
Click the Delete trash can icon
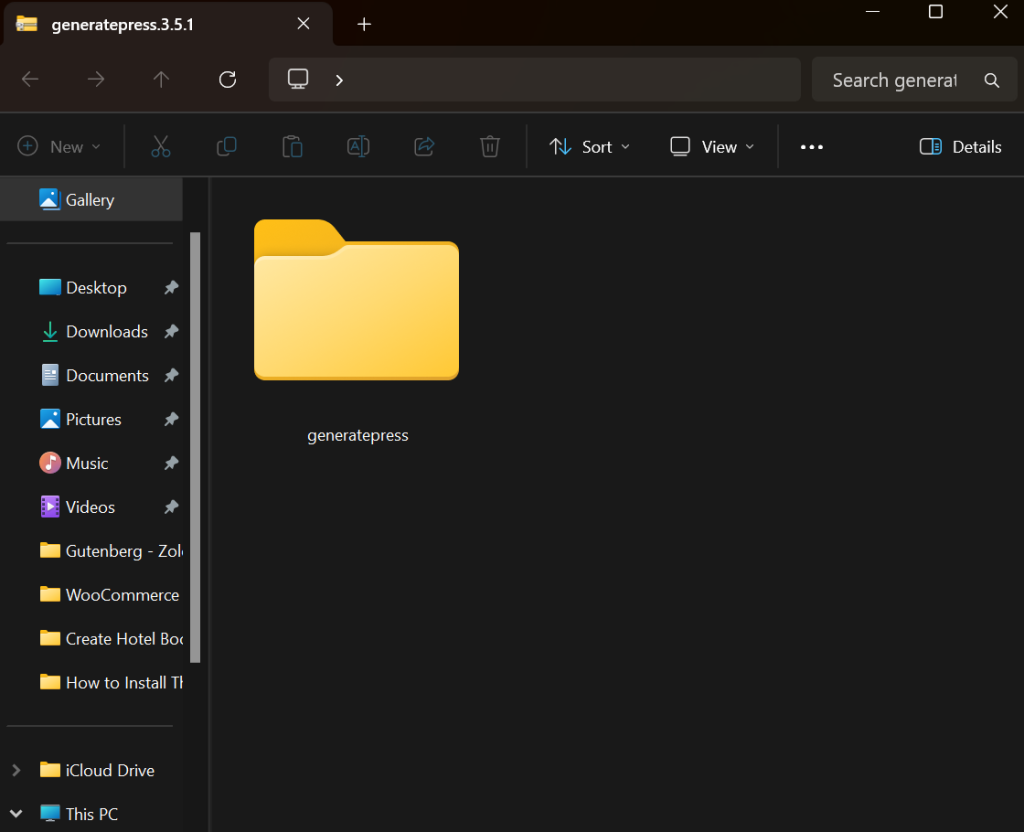coord(489,147)
